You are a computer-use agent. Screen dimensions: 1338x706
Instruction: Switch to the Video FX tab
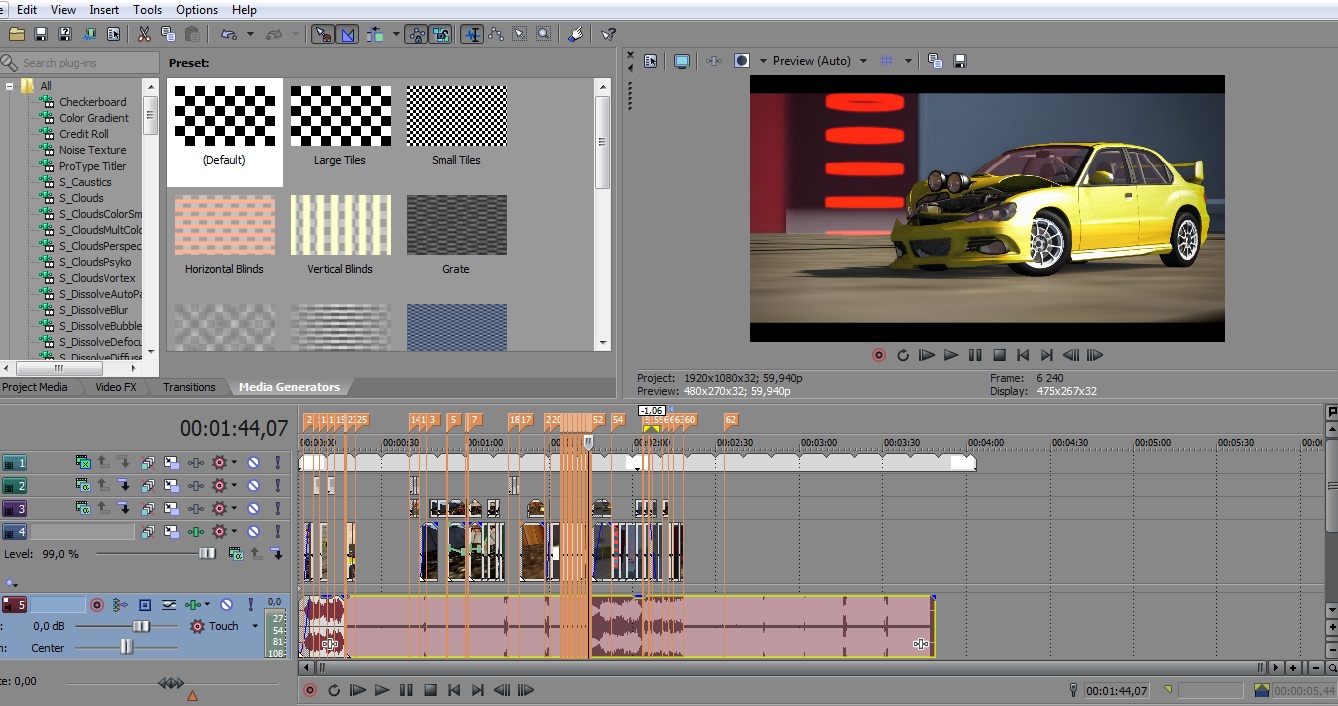(x=116, y=387)
